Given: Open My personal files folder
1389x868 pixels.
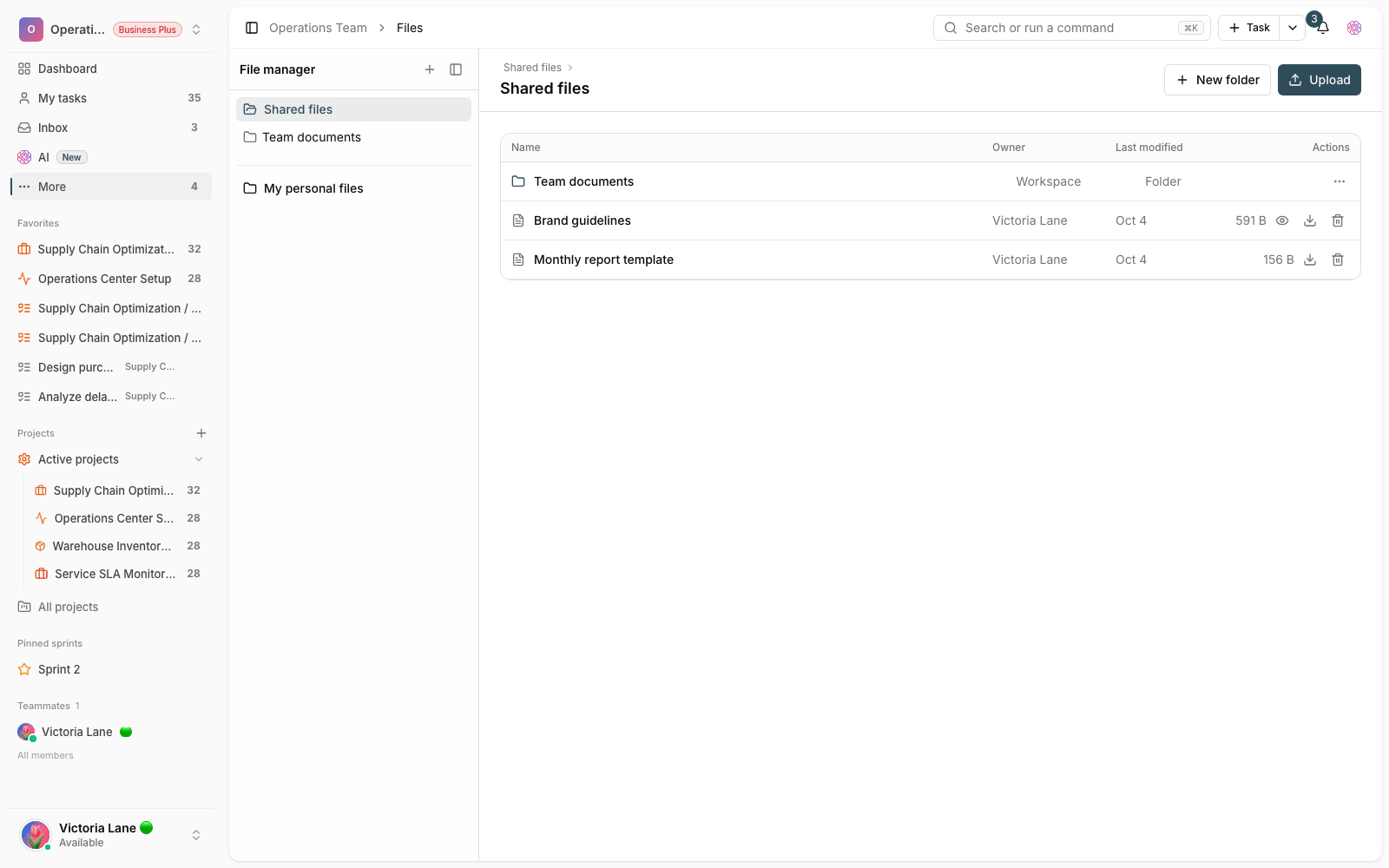Looking at the screenshot, I should tap(353, 188).
